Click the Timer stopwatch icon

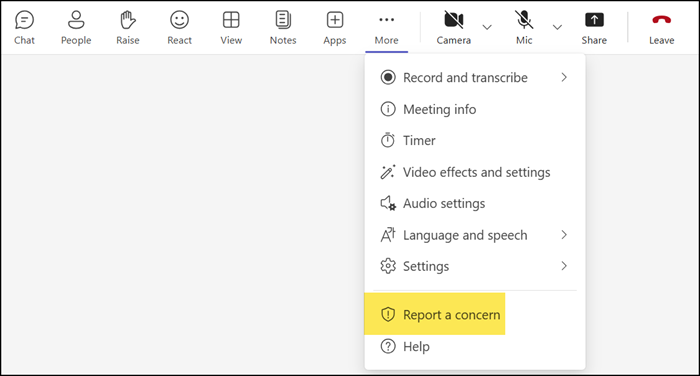pos(388,140)
